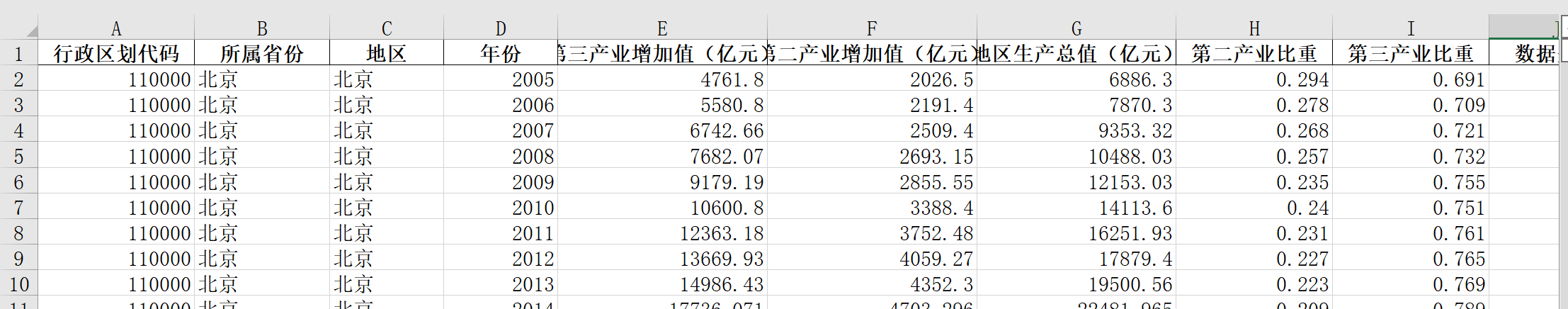The height and width of the screenshot is (309, 1568).
Task: Select row 10 header
Action: tap(18, 284)
